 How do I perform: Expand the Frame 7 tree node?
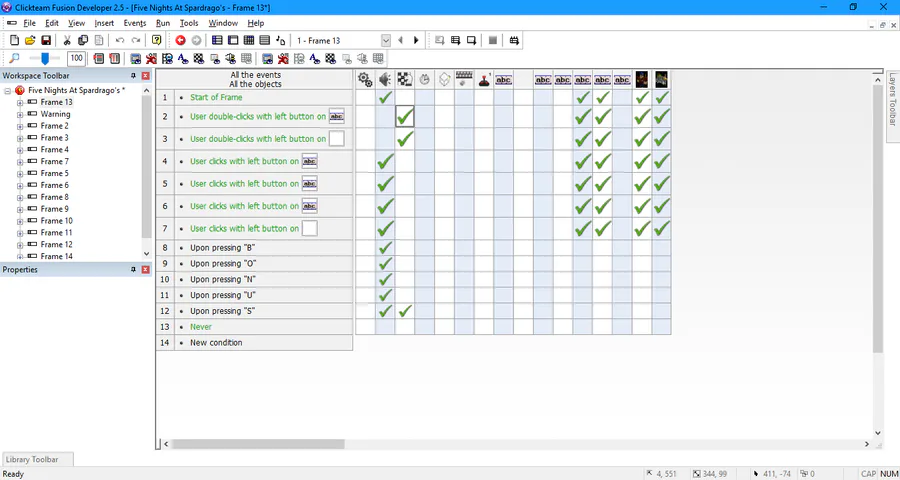click(20, 162)
